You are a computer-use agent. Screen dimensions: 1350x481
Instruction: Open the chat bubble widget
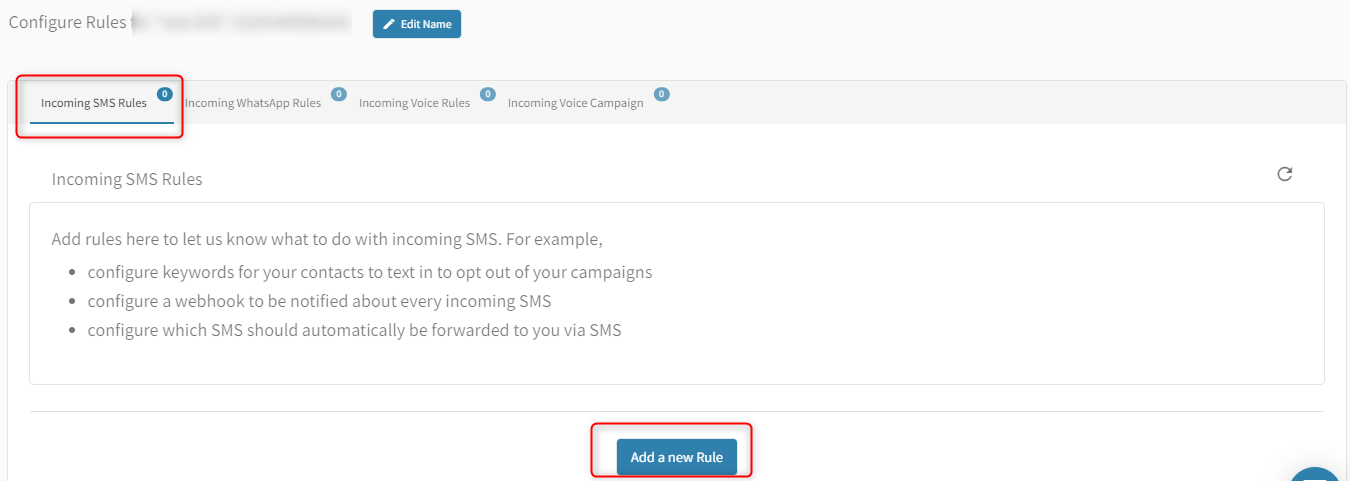pos(1318,473)
